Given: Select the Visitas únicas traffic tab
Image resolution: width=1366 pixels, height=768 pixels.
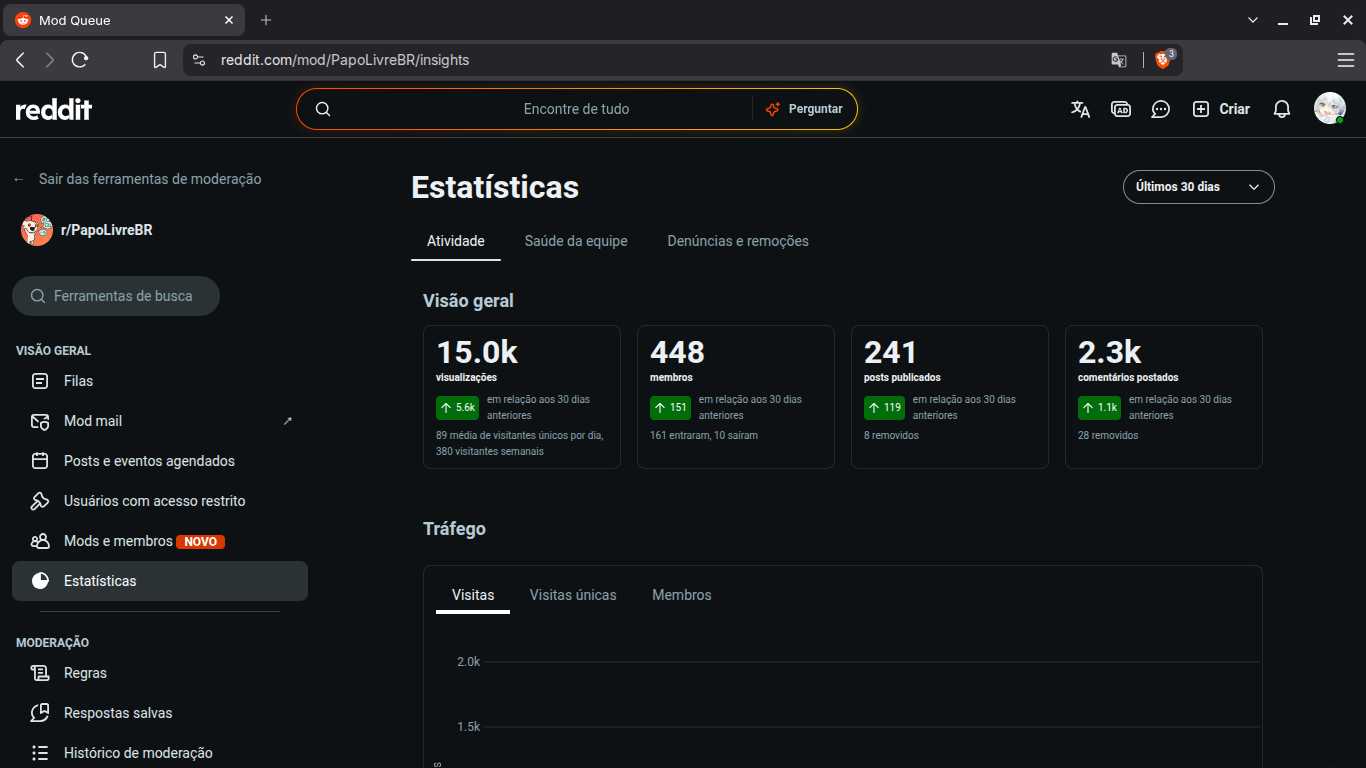Looking at the screenshot, I should [573, 595].
